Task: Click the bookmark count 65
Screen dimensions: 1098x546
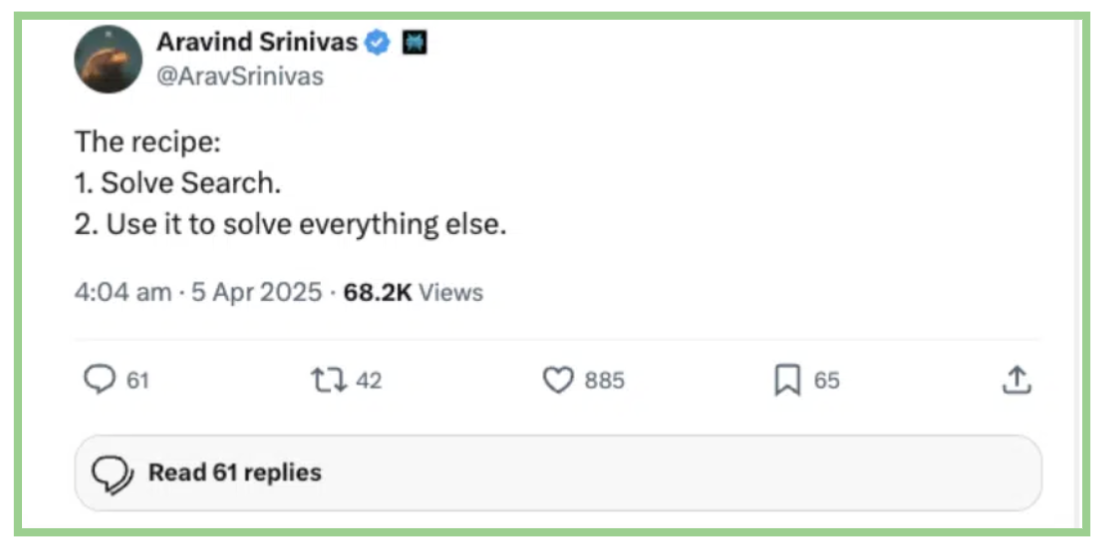Action: pyautogui.click(x=826, y=381)
